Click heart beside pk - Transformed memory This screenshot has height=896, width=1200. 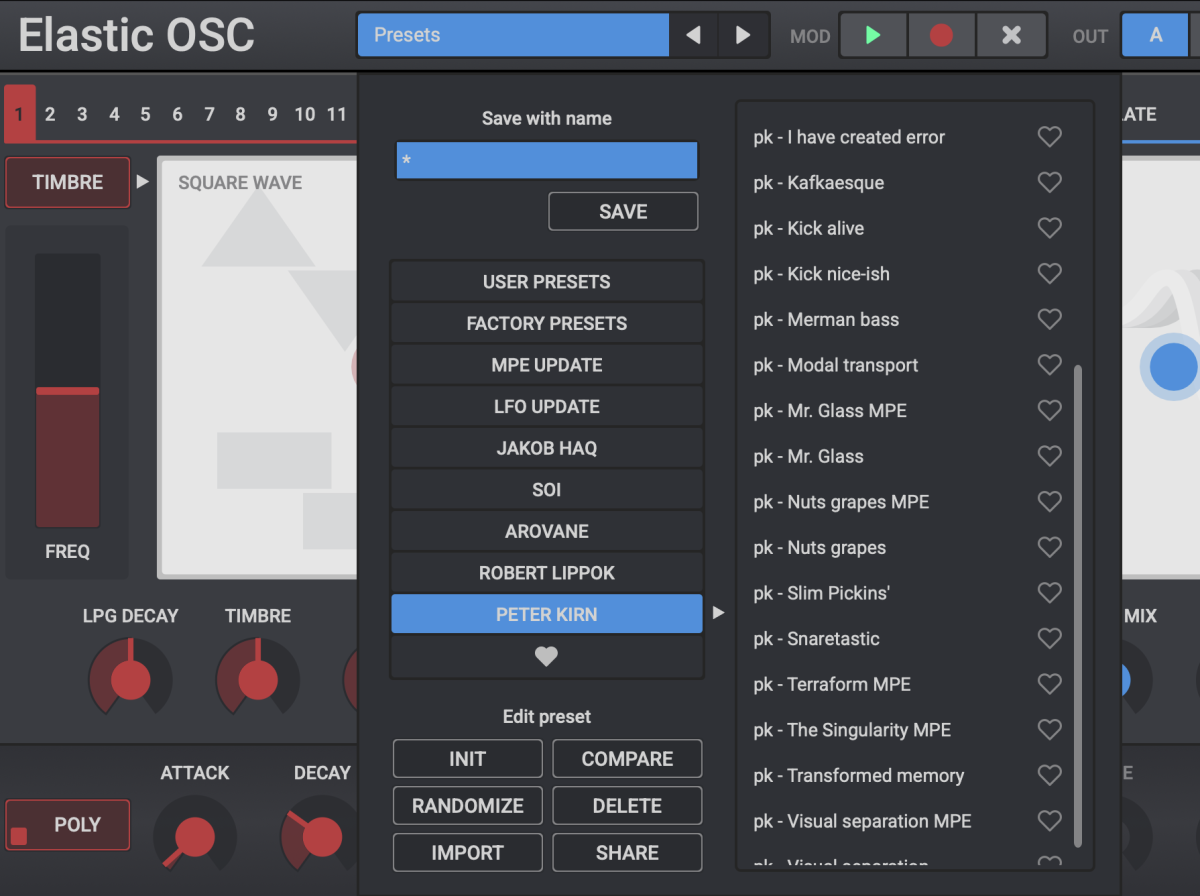tap(1049, 775)
